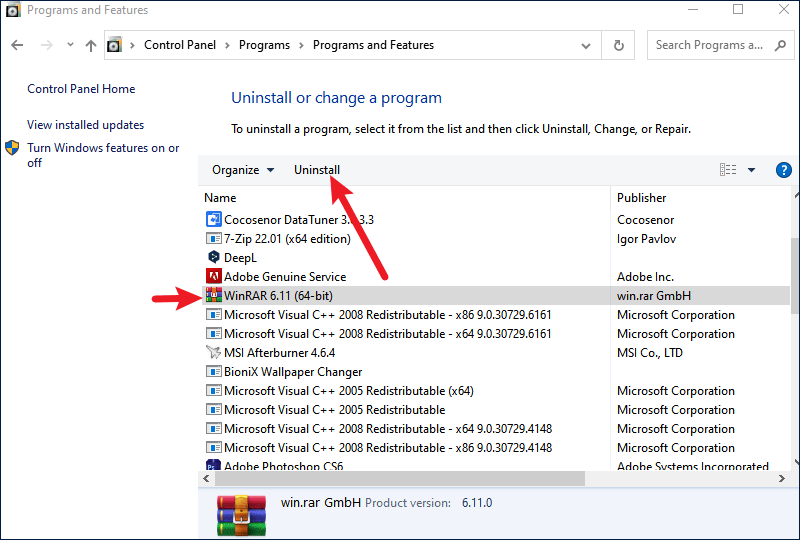The height and width of the screenshot is (540, 800).
Task: Click the horizontal scrollbar thumb
Action: coord(400,478)
